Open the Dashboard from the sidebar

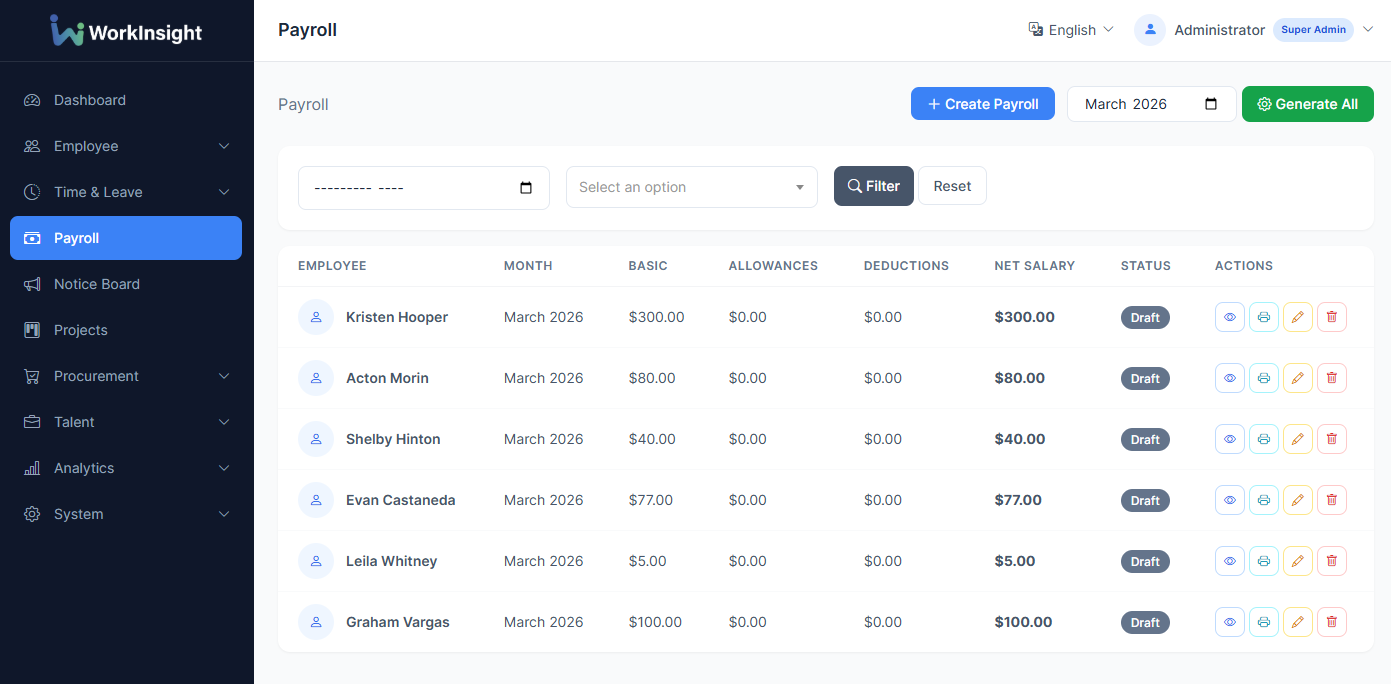pos(89,100)
